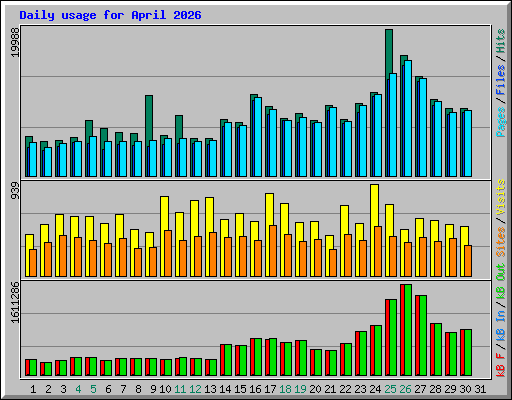Click day 21 on the x-axis
512x400 pixels.
tap(330, 389)
